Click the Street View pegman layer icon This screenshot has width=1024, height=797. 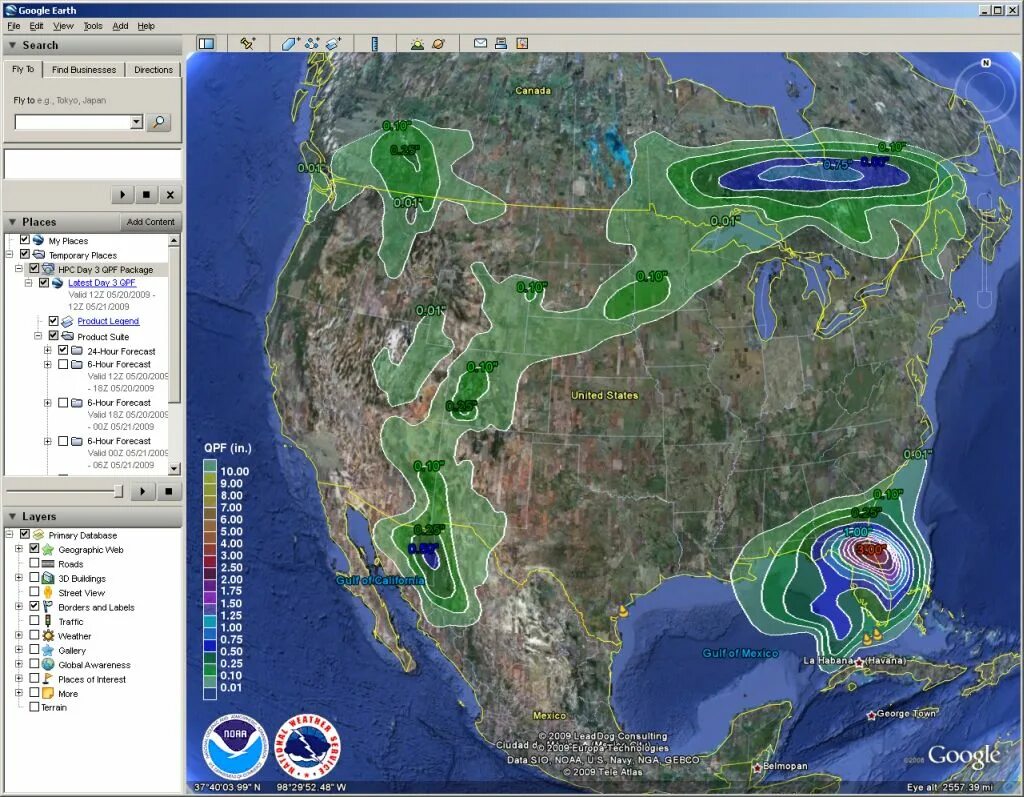coord(48,593)
